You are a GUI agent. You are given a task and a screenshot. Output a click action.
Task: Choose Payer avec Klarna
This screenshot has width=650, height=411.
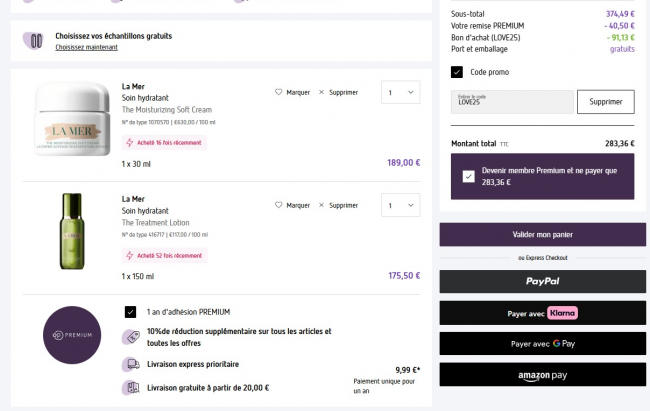542,313
